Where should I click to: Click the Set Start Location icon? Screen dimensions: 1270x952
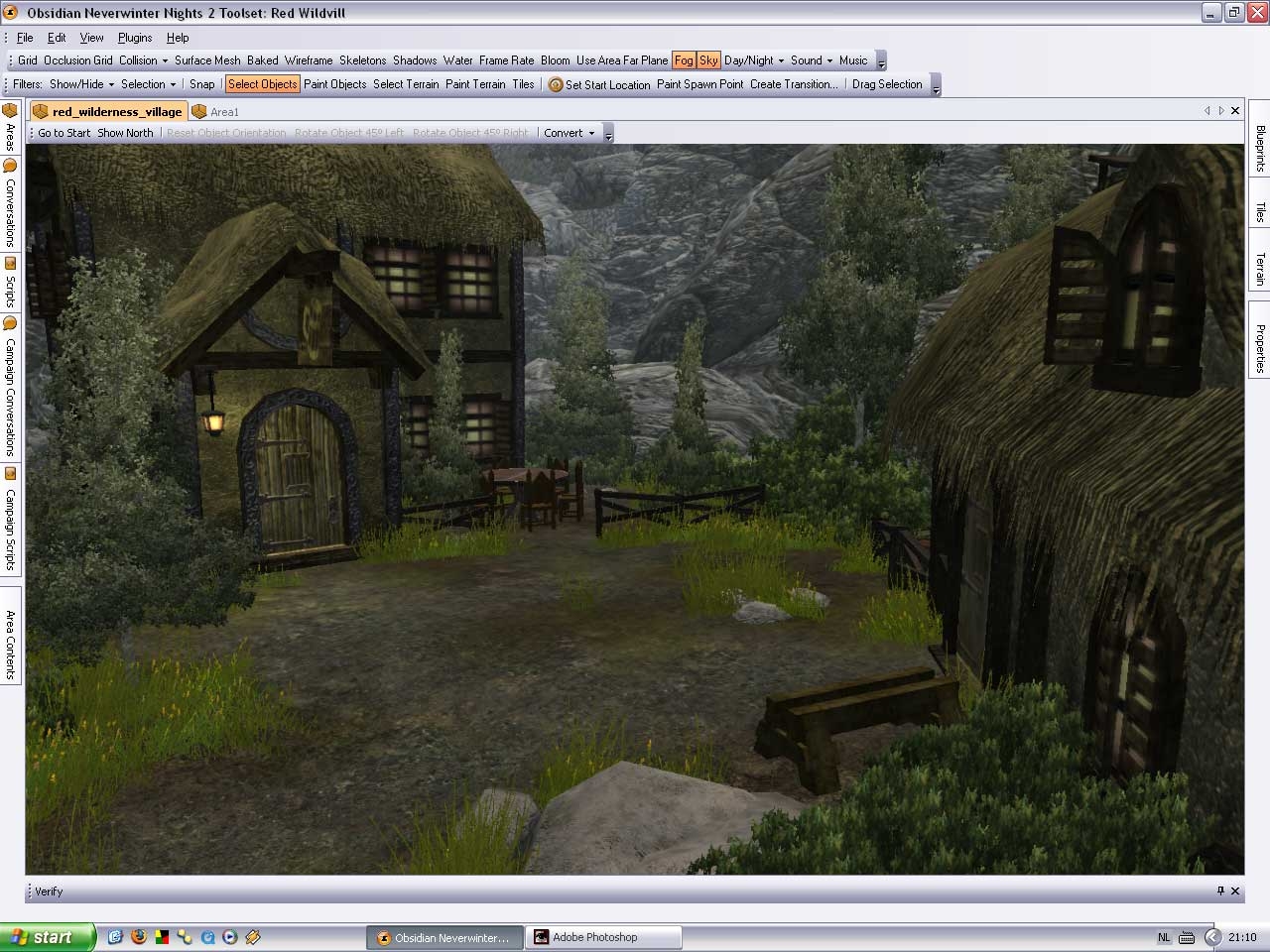click(556, 85)
